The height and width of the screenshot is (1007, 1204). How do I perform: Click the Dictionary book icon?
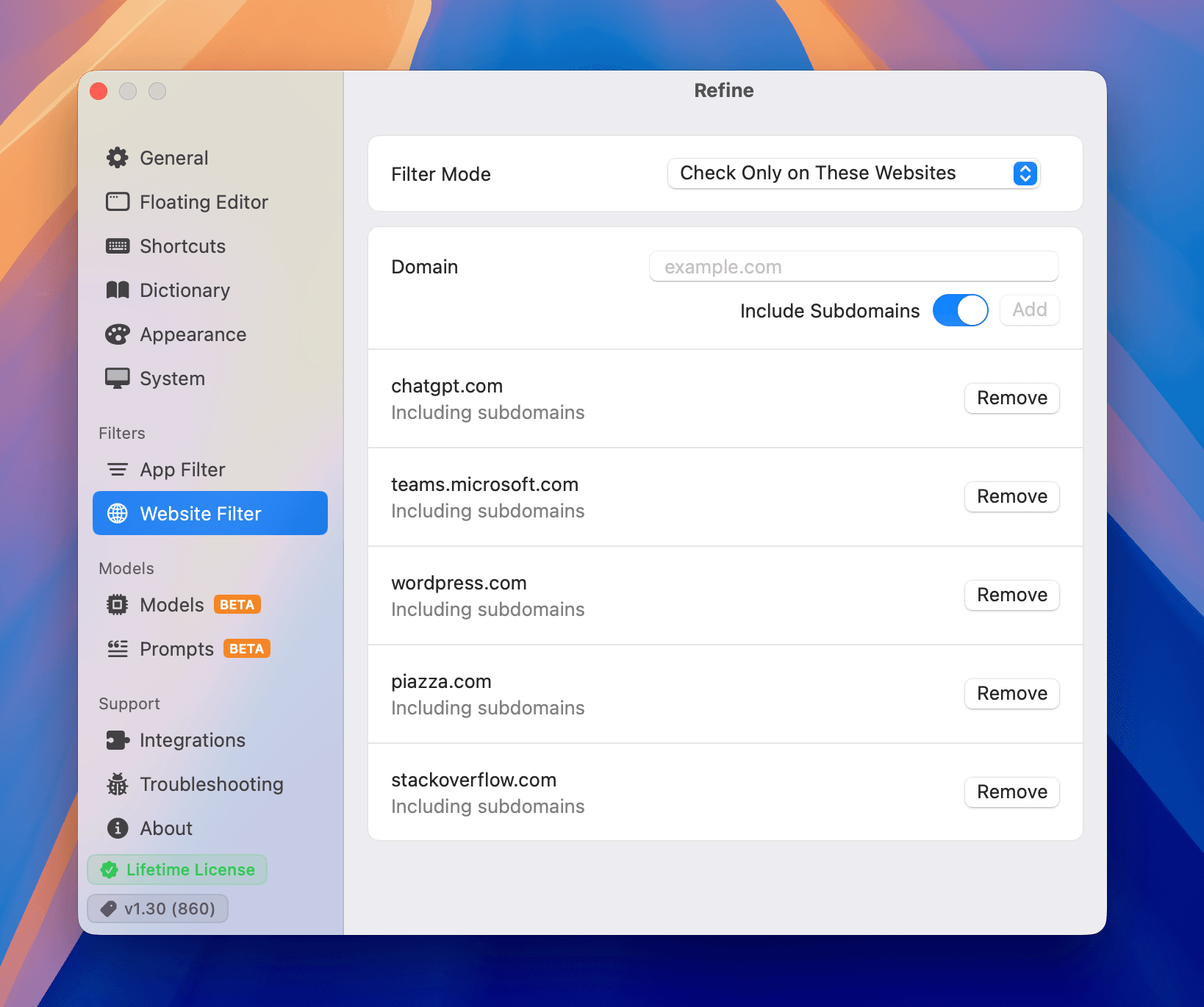[118, 290]
